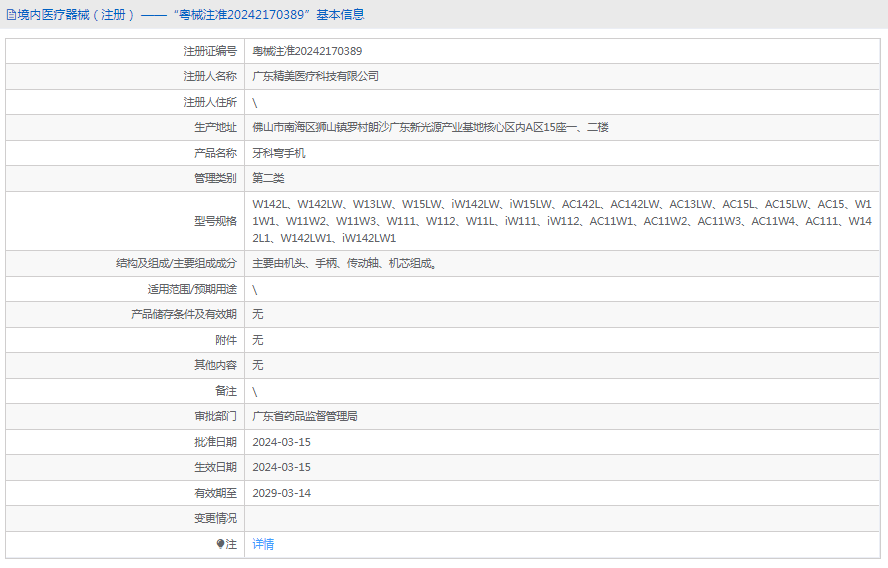888x568 pixels.
Task: Click the 附件 label
Action: point(226,340)
